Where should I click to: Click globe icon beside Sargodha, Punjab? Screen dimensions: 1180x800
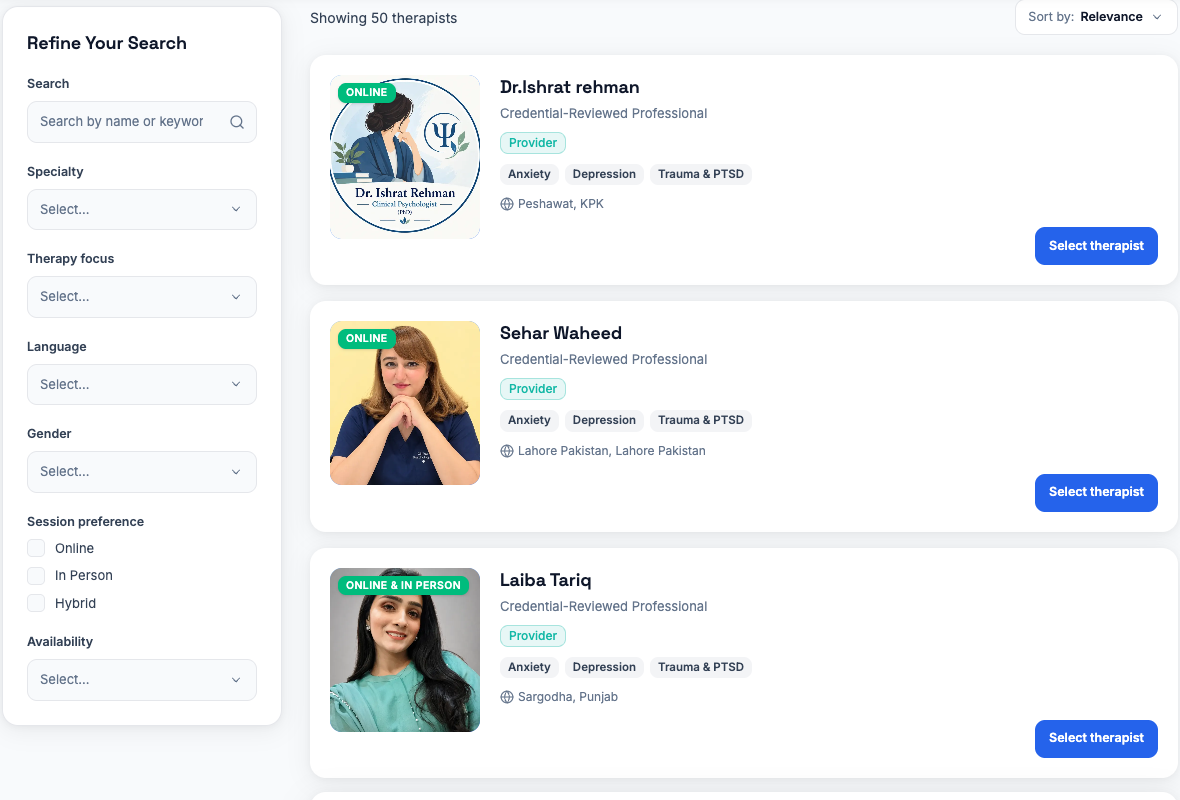[x=507, y=697]
